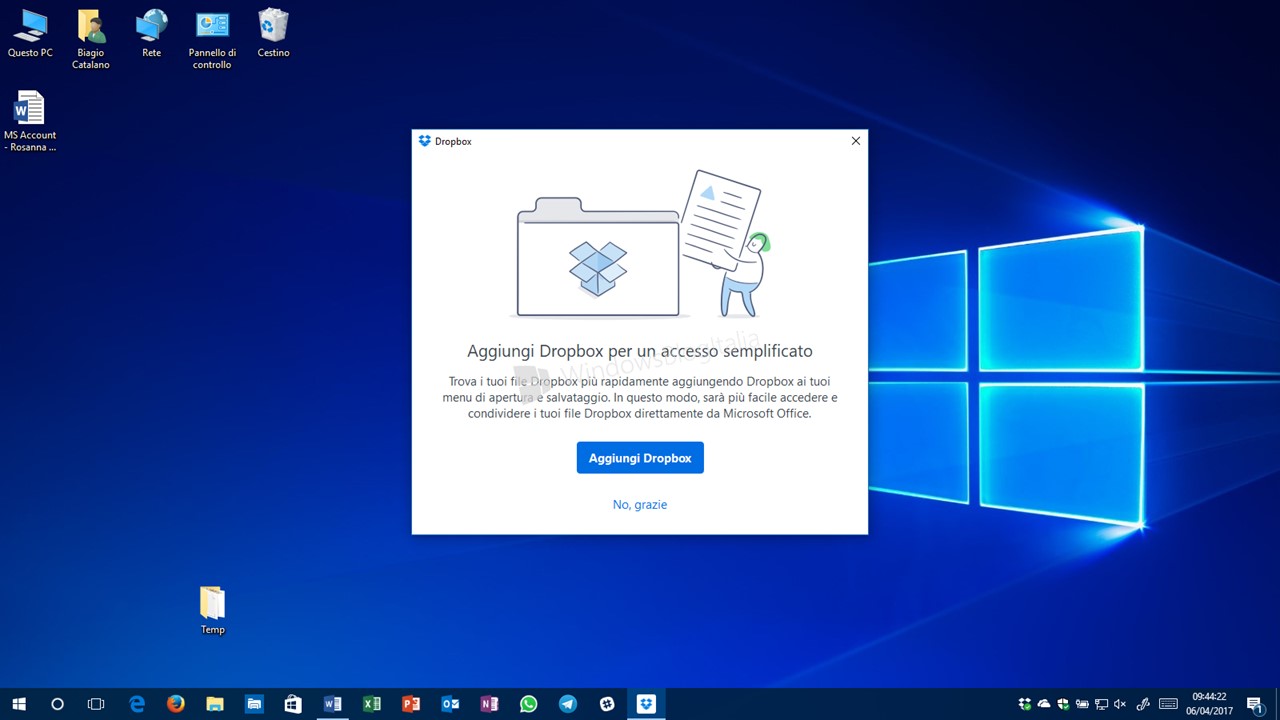
Task: Select the Temp folder on desktop
Action: (212, 610)
